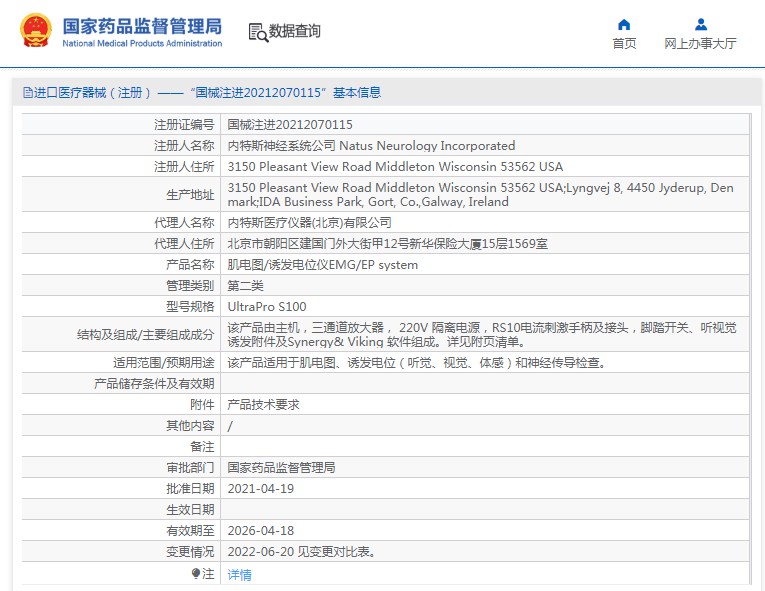This screenshot has width=765, height=591.
Task: Click the 型号规格 label
Action: tap(190, 306)
